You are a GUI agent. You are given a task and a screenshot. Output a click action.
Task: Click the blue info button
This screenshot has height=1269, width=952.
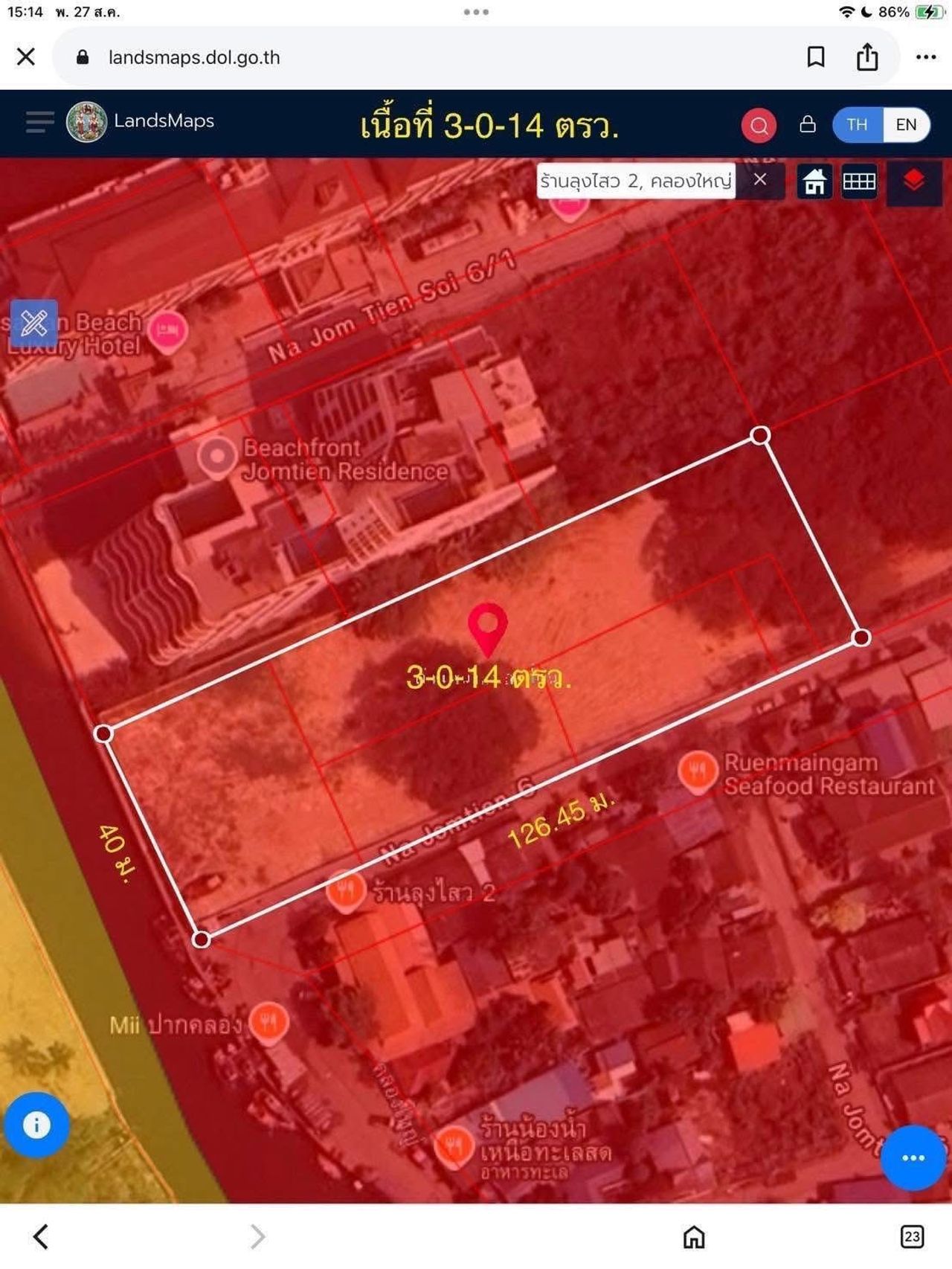click(x=36, y=1125)
